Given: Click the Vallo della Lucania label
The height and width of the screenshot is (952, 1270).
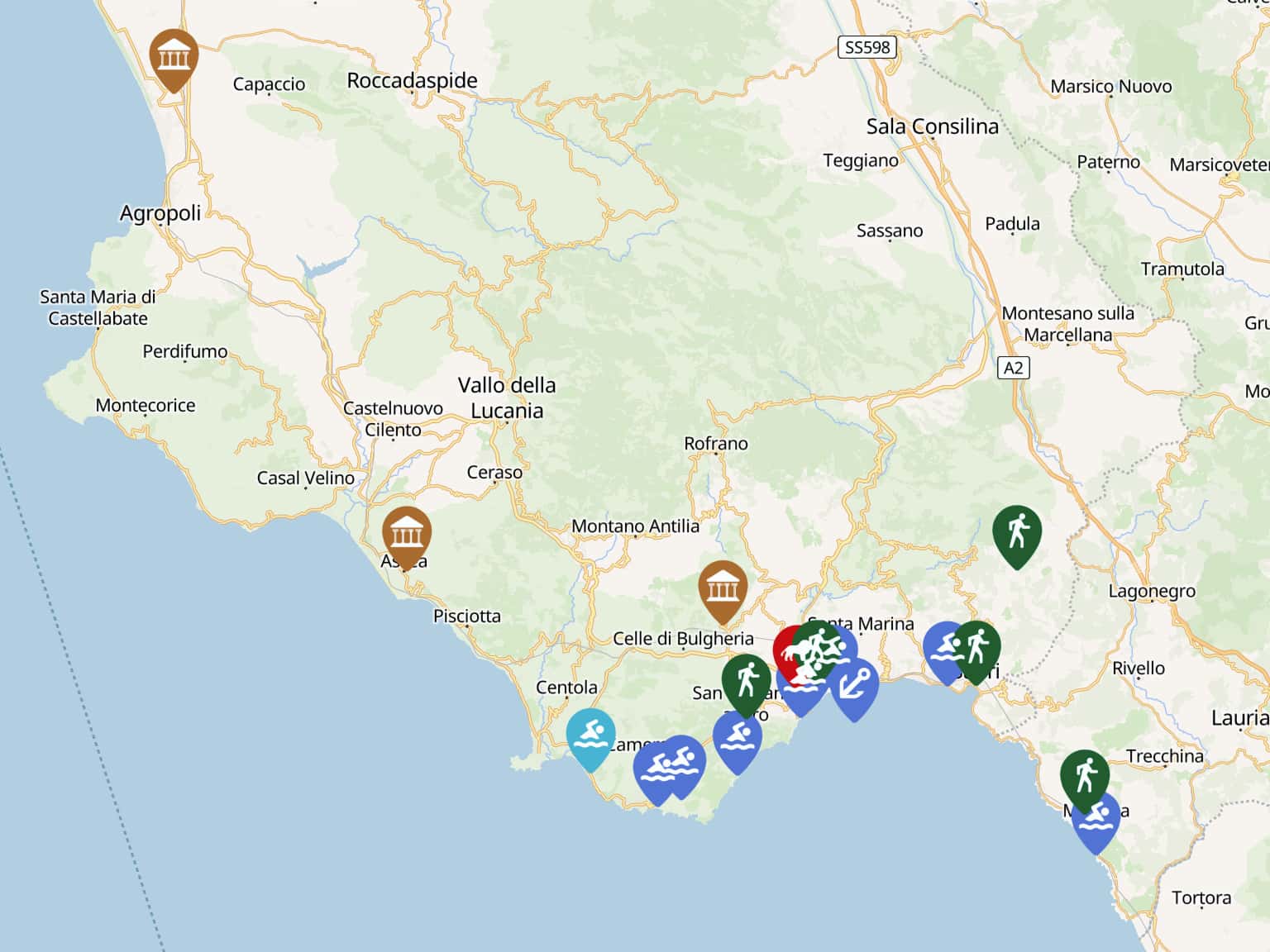Looking at the screenshot, I should click(x=506, y=397).
